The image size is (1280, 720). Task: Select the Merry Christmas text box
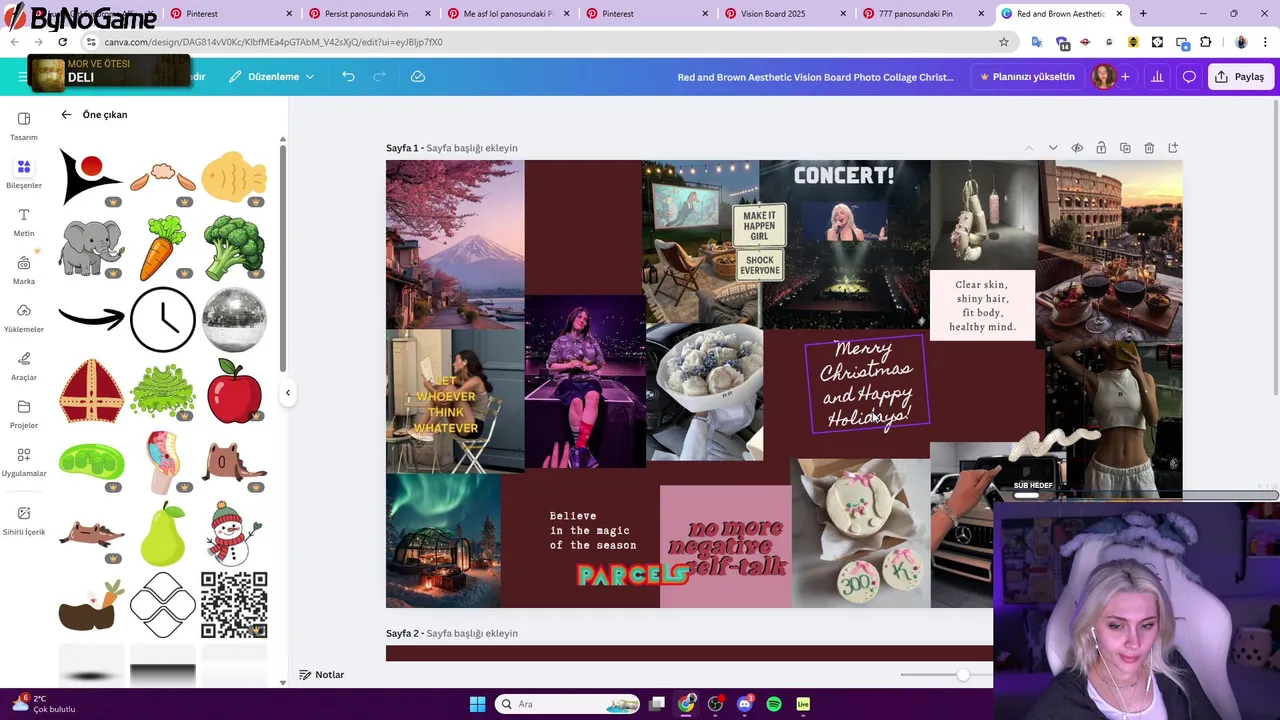[x=866, y=384]
